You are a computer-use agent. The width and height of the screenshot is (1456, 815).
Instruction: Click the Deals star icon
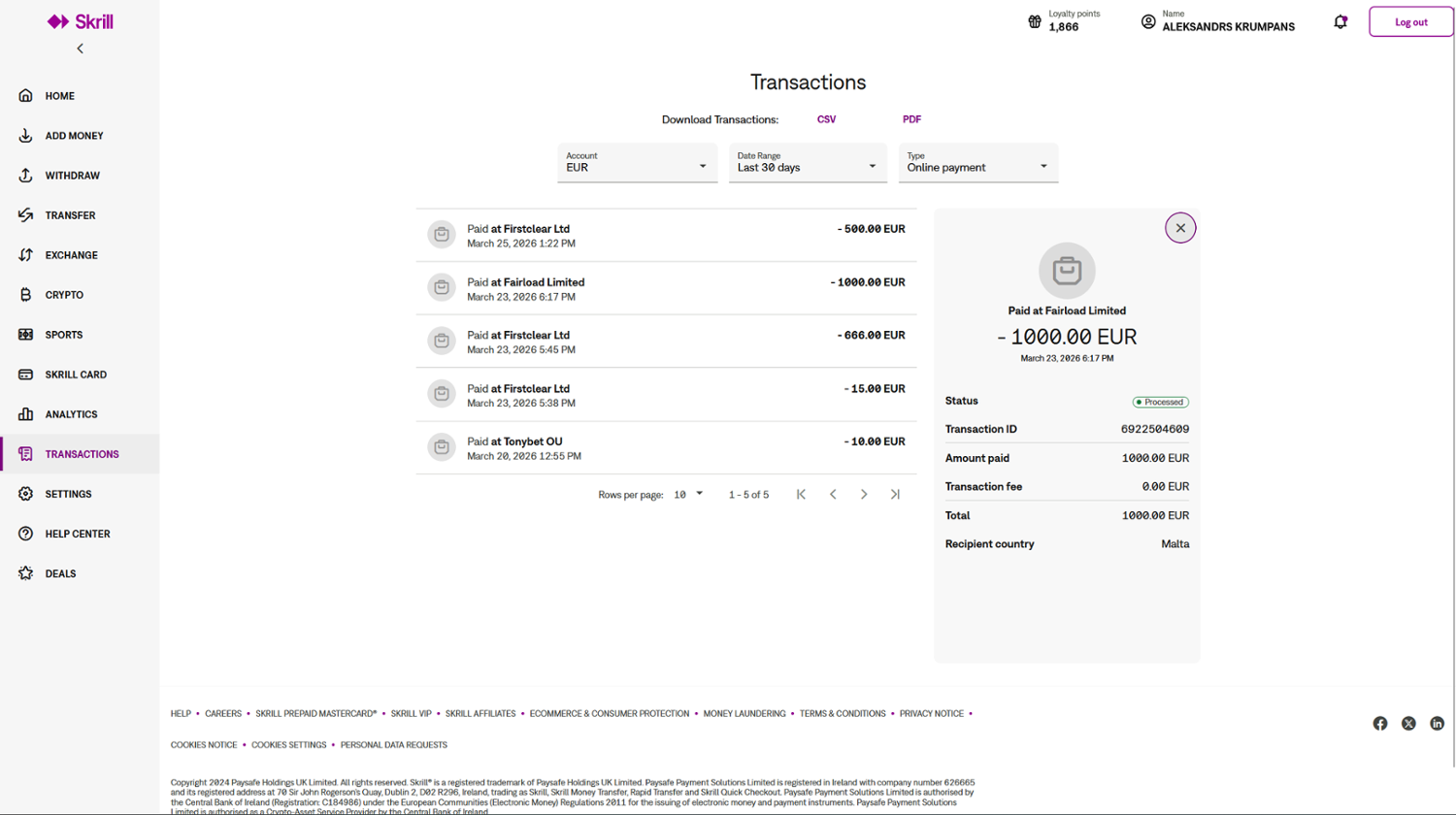[25, 573]
